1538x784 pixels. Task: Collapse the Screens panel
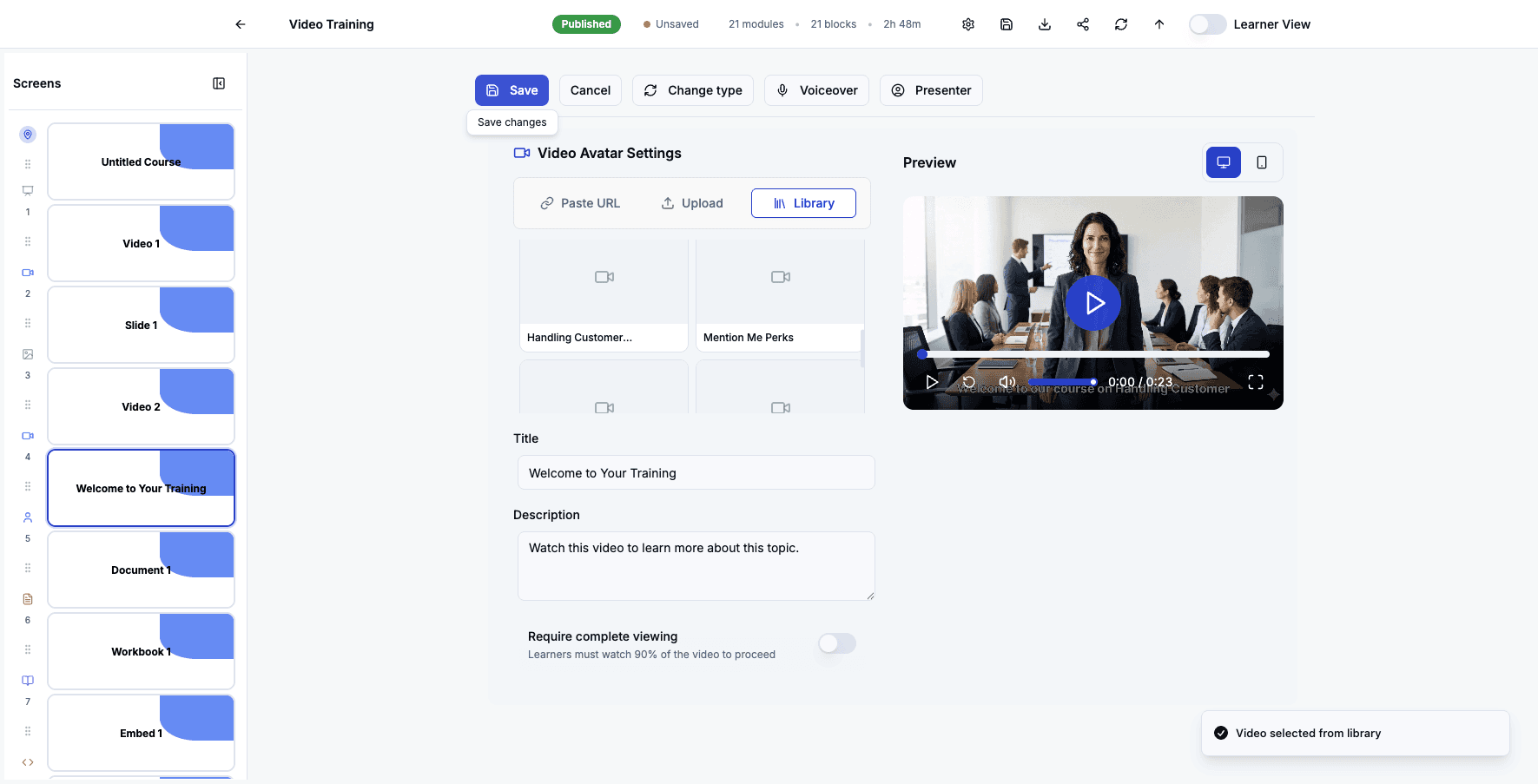point(219,82)
